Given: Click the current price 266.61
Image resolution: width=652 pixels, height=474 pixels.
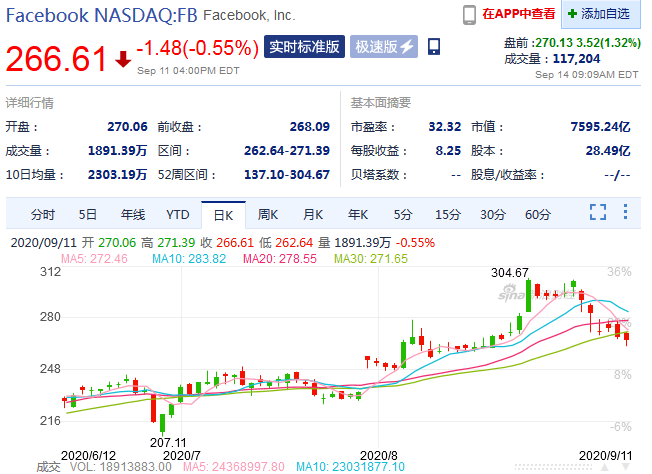Looking at the screenshot, I should point(57,59).
